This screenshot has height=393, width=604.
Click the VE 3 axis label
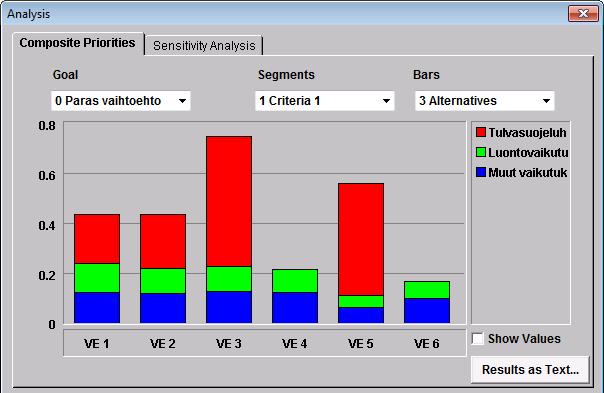coord(229,344)
